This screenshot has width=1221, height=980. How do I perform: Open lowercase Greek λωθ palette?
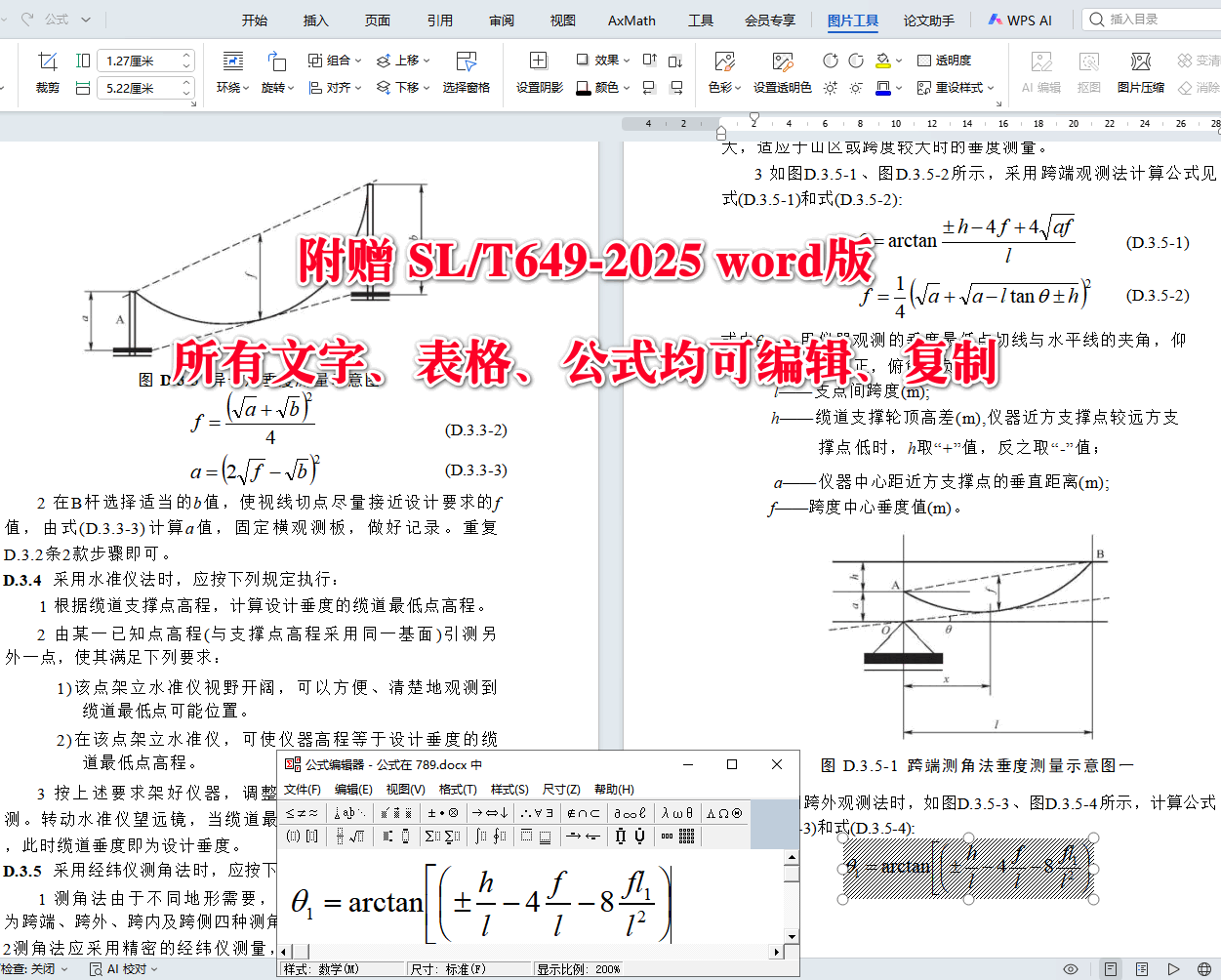coord(678,812)
